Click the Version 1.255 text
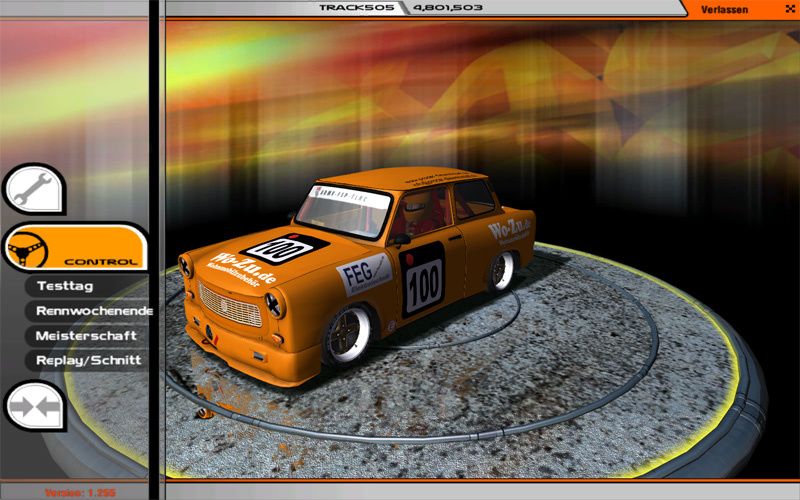Image resolution: width=800 pixels, height=500 pixels. click(80, 493)
